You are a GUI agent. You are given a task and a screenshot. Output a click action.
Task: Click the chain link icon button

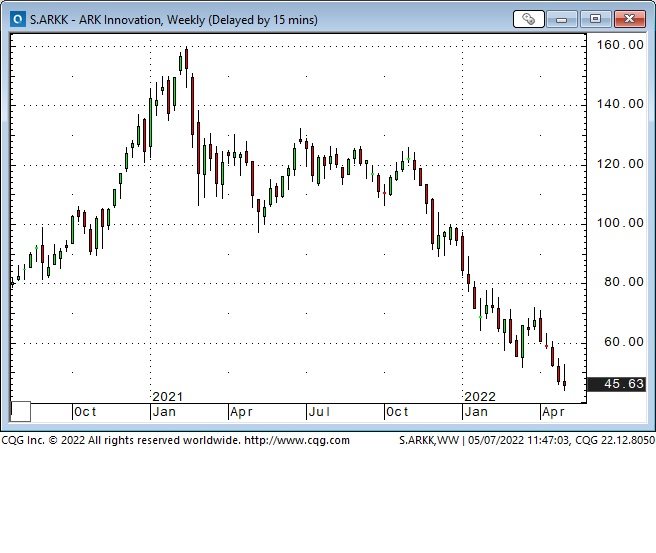tap(528, 19)
